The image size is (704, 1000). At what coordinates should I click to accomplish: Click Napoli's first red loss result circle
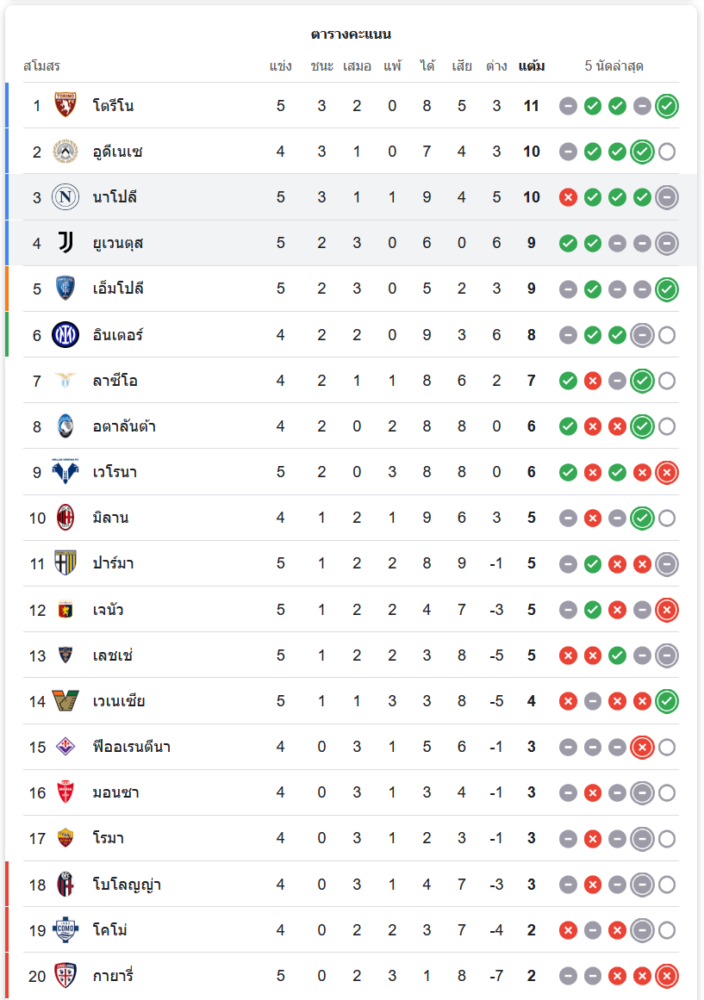(x=568, y=197)
